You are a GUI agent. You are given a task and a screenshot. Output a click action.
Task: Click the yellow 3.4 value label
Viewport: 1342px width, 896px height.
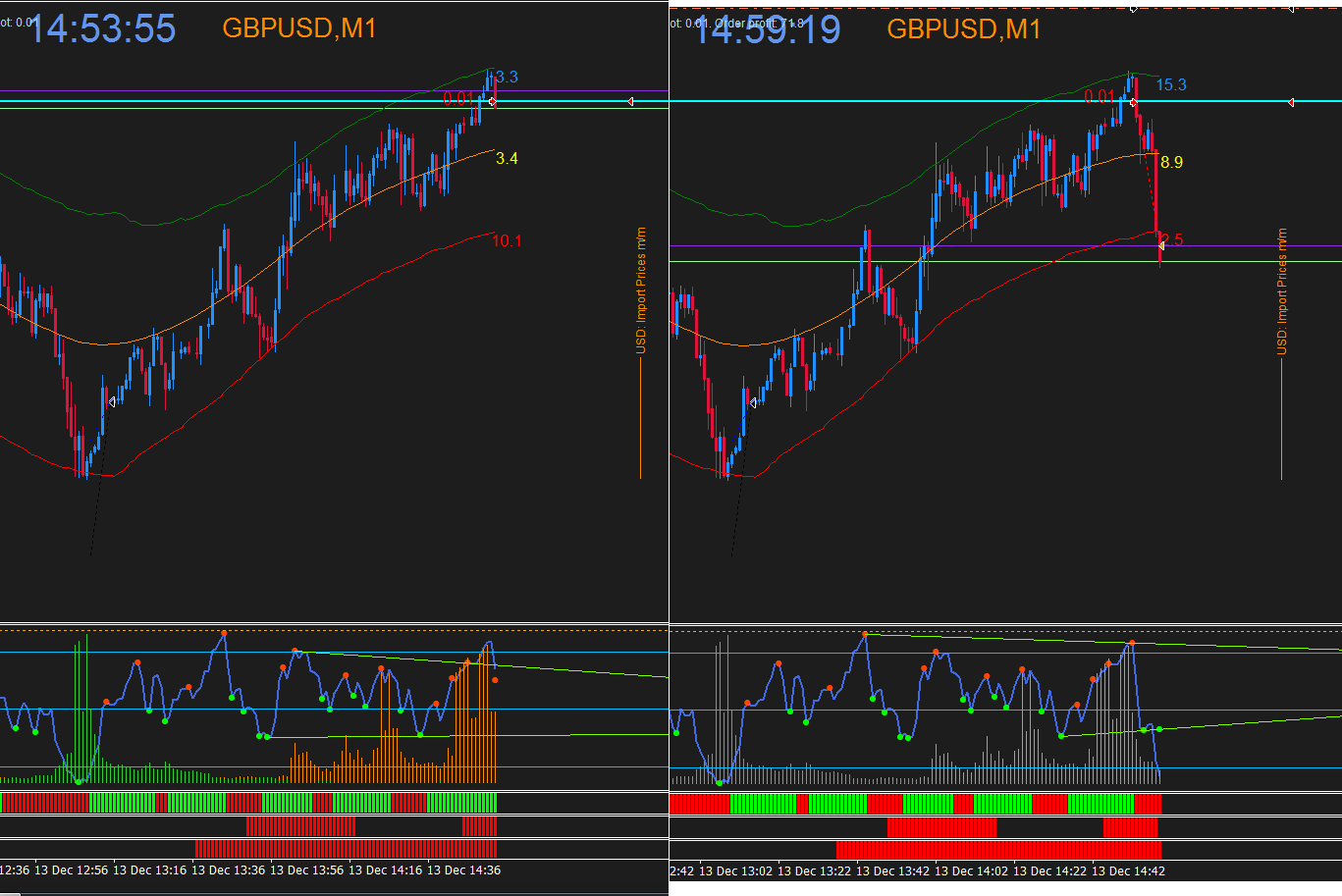pyautogui.click(x=507, y=158)
